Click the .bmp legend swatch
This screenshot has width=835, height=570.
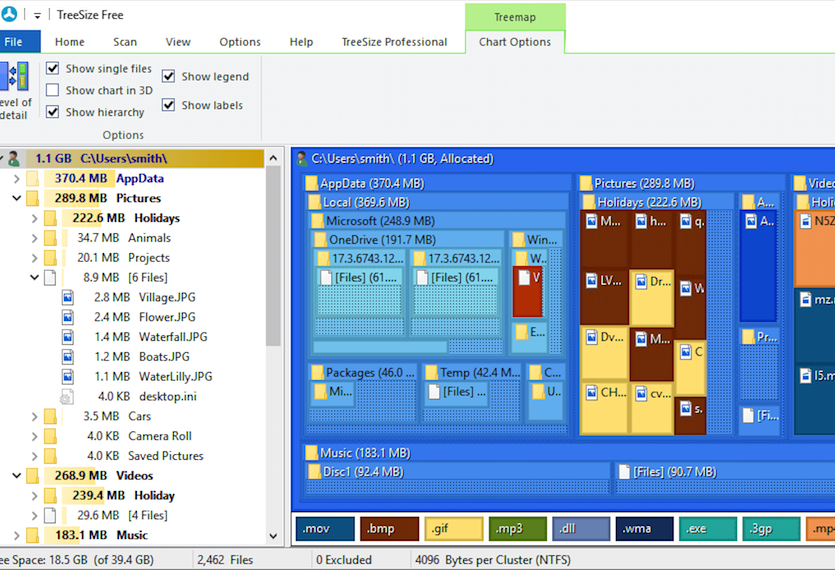point(389,529)
